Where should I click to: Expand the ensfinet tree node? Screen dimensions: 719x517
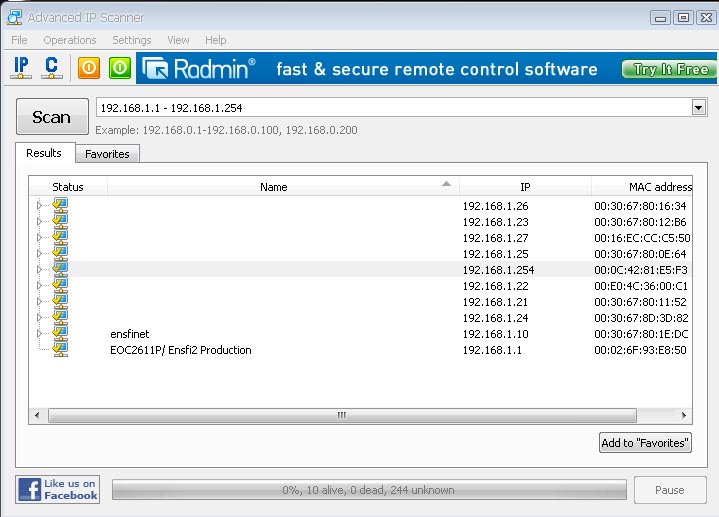[x=39, y=334]
